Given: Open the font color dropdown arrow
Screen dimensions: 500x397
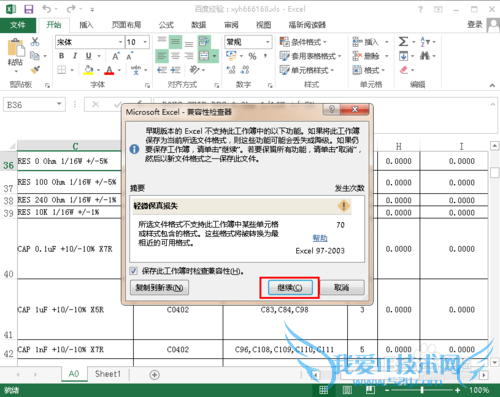Looking at the screenshot, I should (119, 70).
